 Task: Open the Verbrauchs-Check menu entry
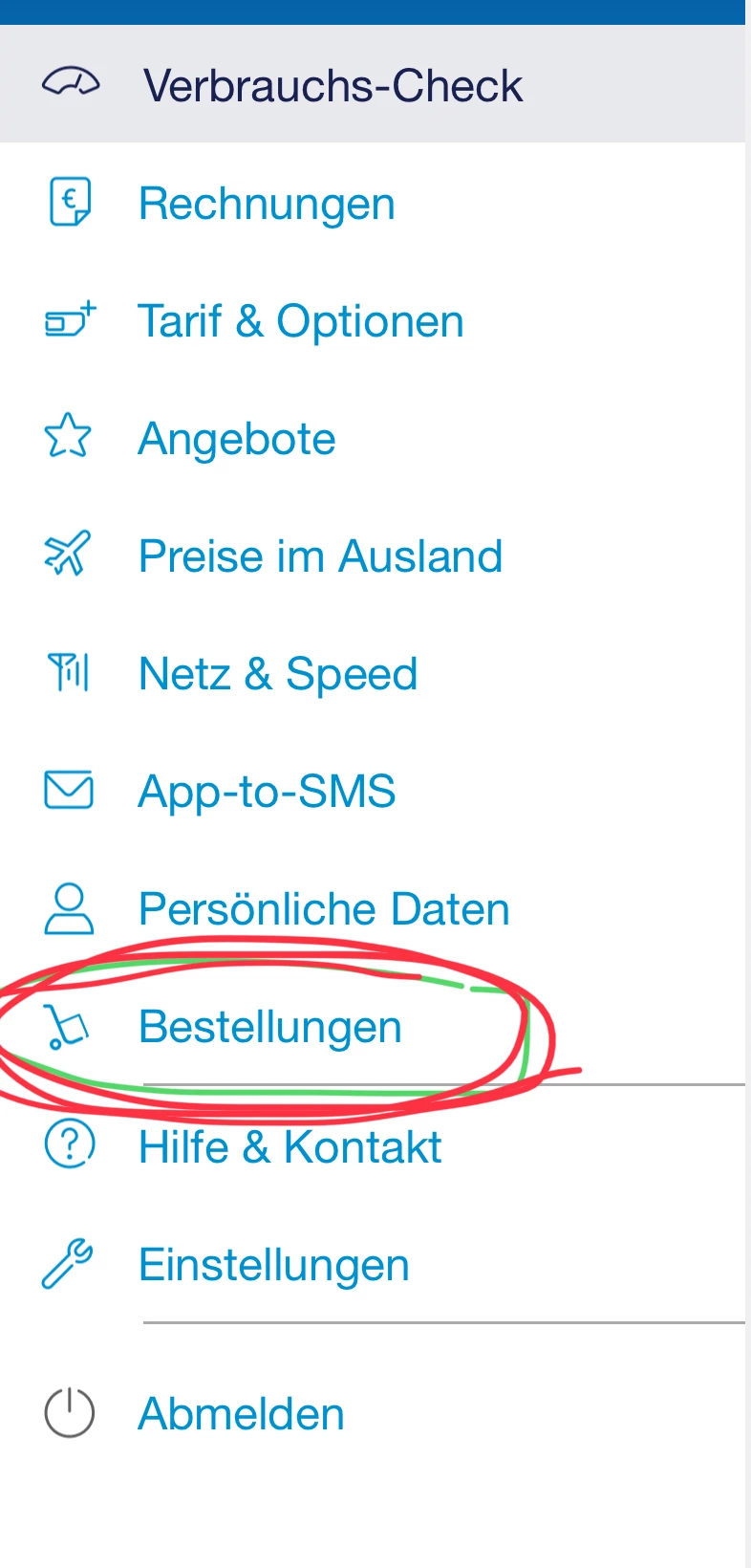coord(333,86)
